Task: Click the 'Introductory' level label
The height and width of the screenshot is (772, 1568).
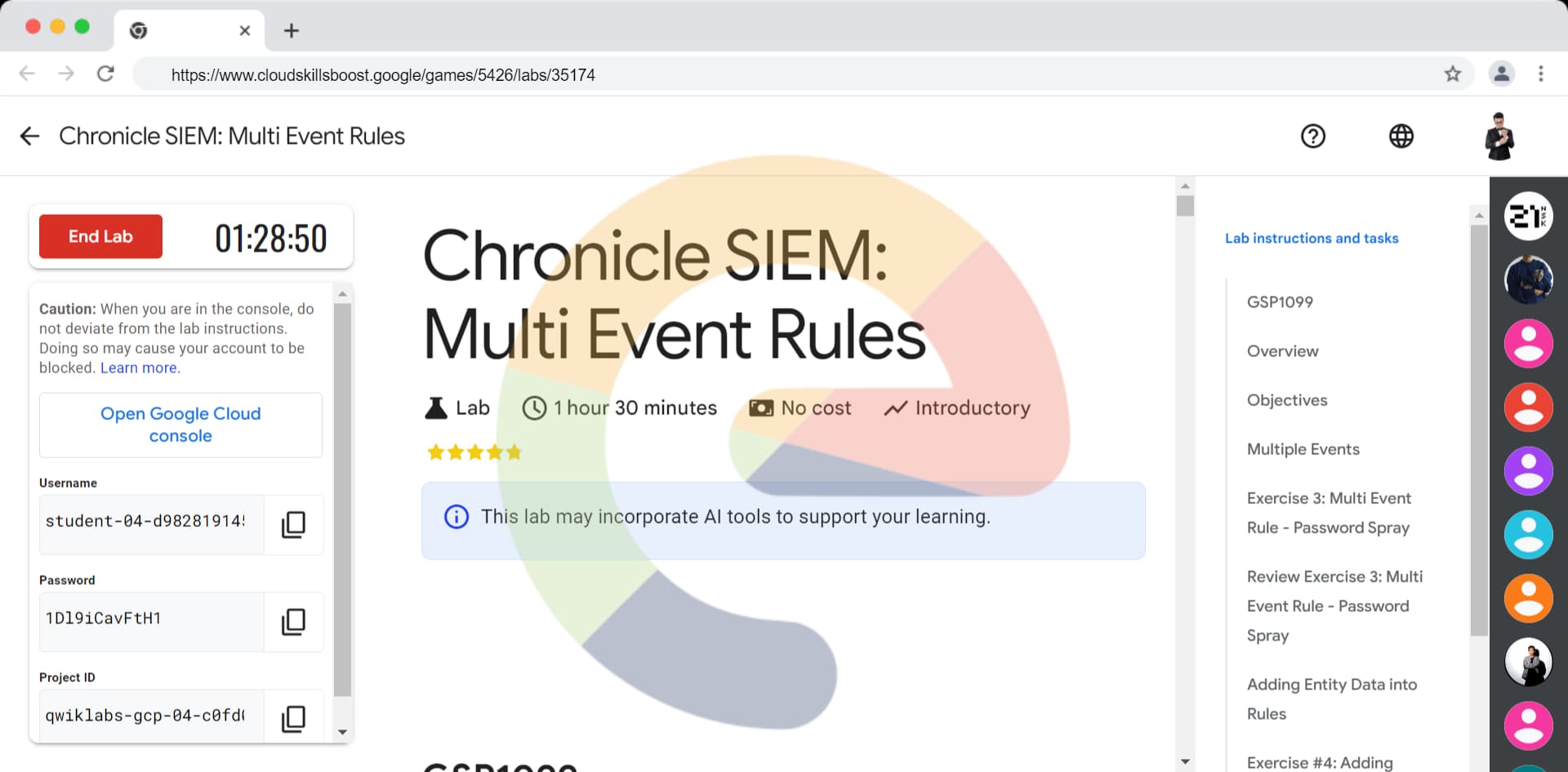Action: (973, 408)
